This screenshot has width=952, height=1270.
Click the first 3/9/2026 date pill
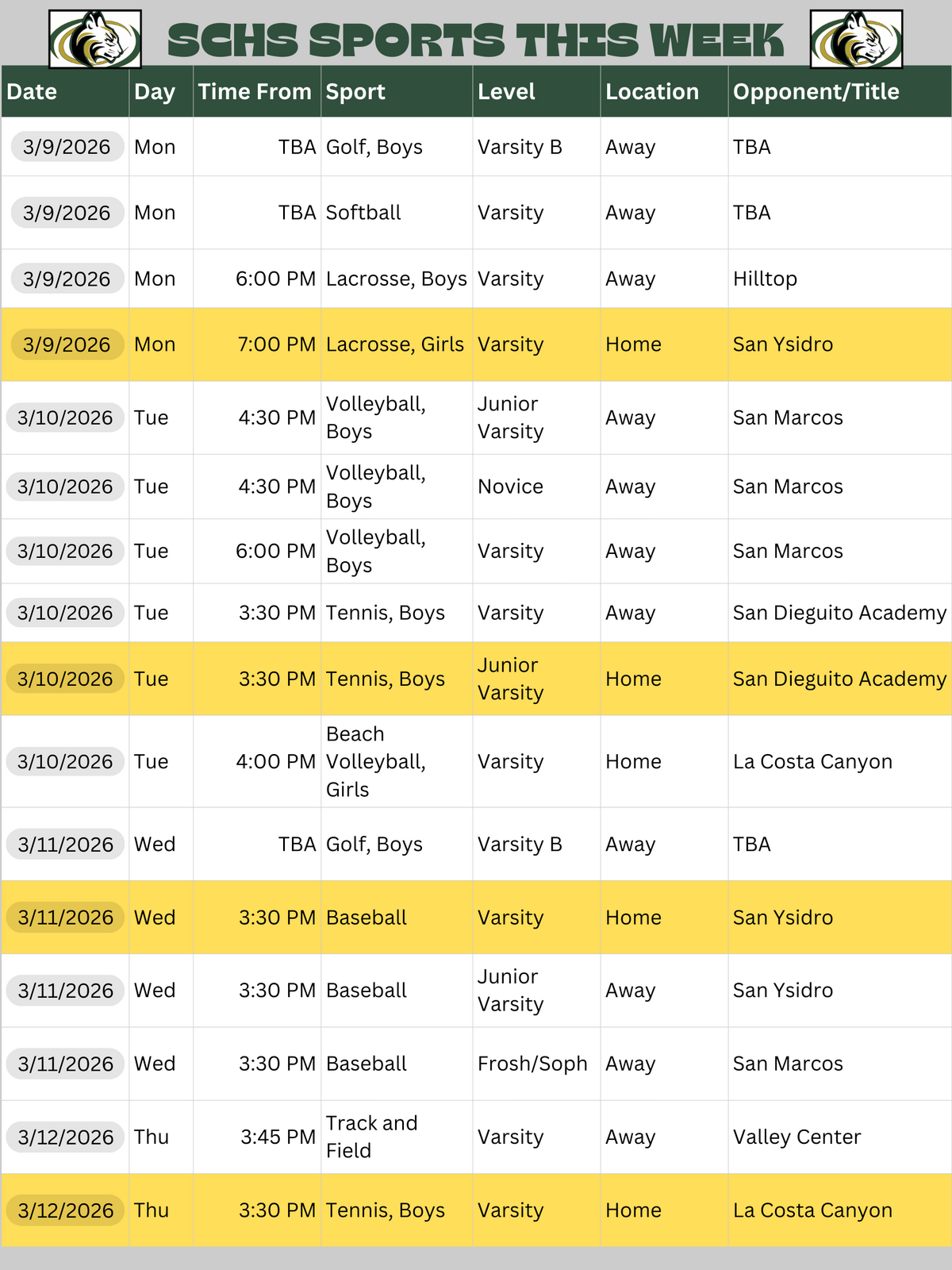tap(67, 147)
